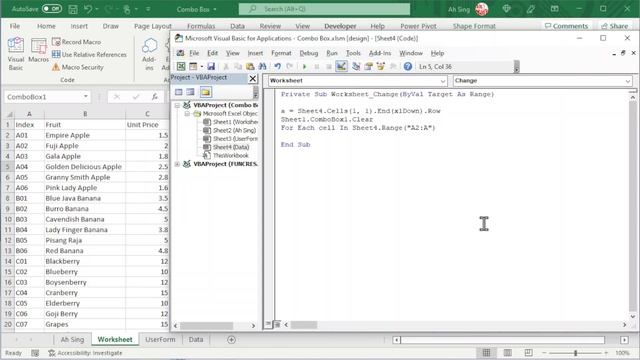The height and width of the screenshot is (360, 640).
Task: Open Macro Security settings
Action: coord(78,67)
